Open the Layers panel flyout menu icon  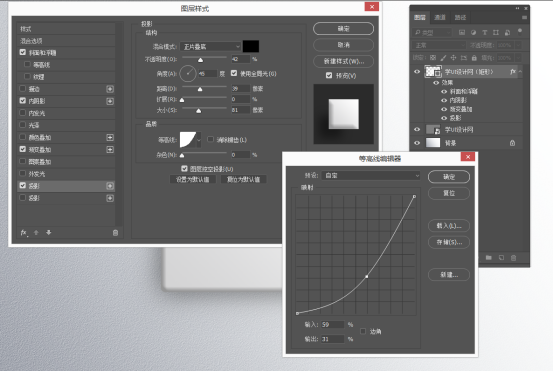524,18
